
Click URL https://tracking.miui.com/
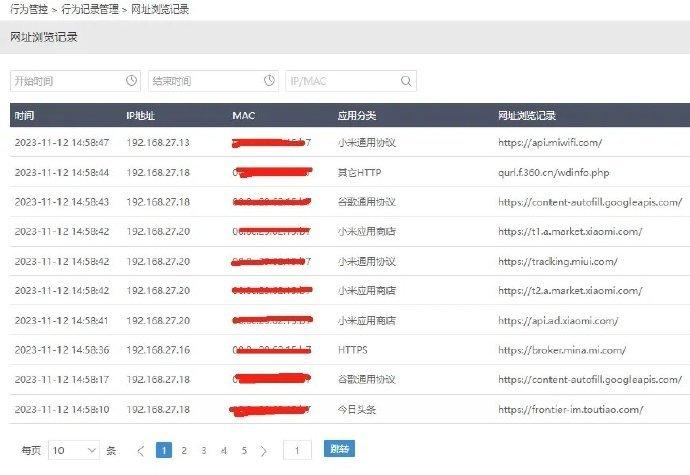pyautogui.click(x=558, y=261)
